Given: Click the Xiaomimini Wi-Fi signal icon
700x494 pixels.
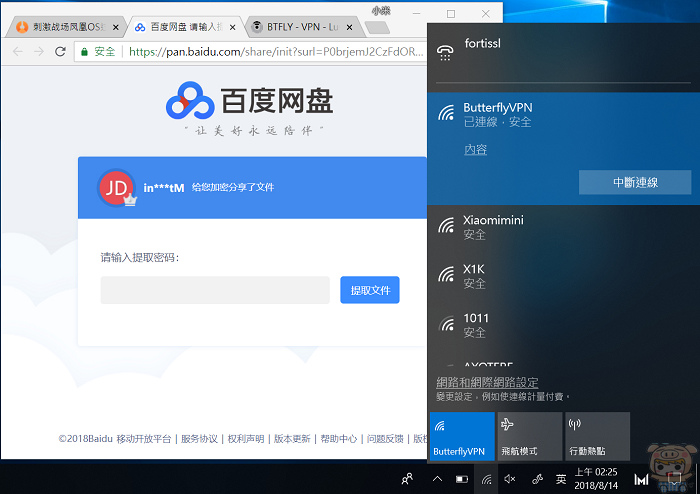Looking at the screenshot, I should [446, 225].
